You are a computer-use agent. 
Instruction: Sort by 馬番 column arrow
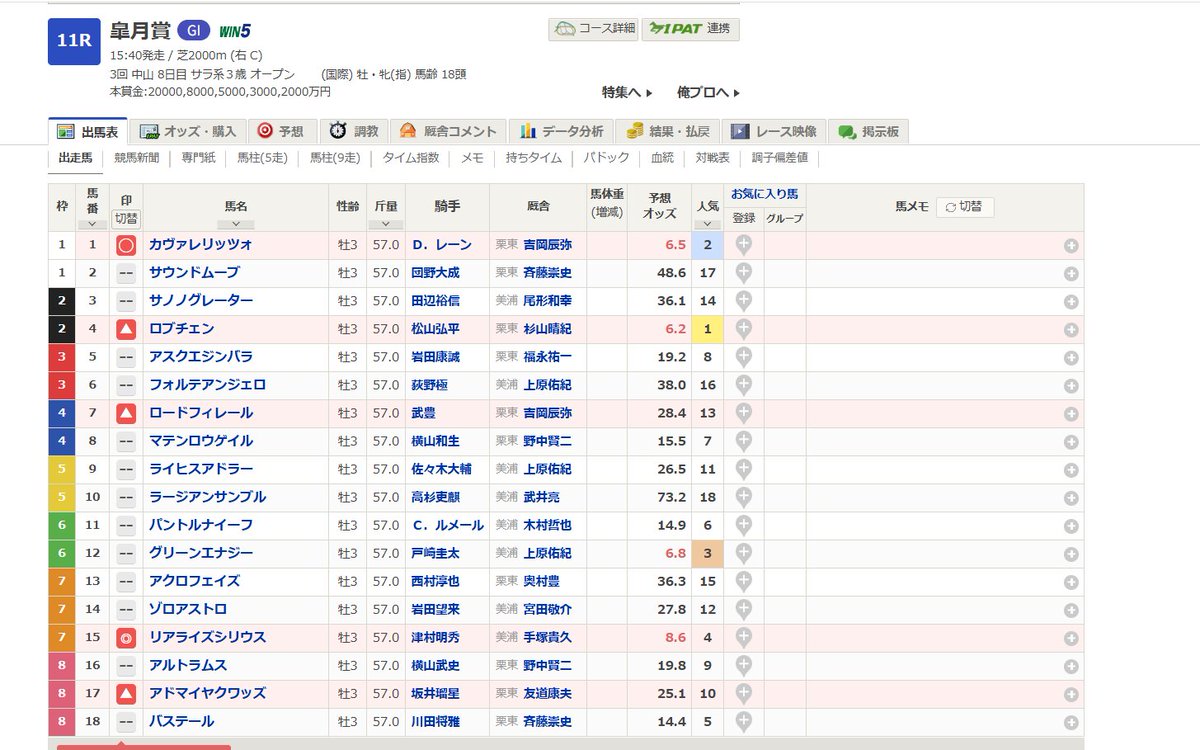92,224
